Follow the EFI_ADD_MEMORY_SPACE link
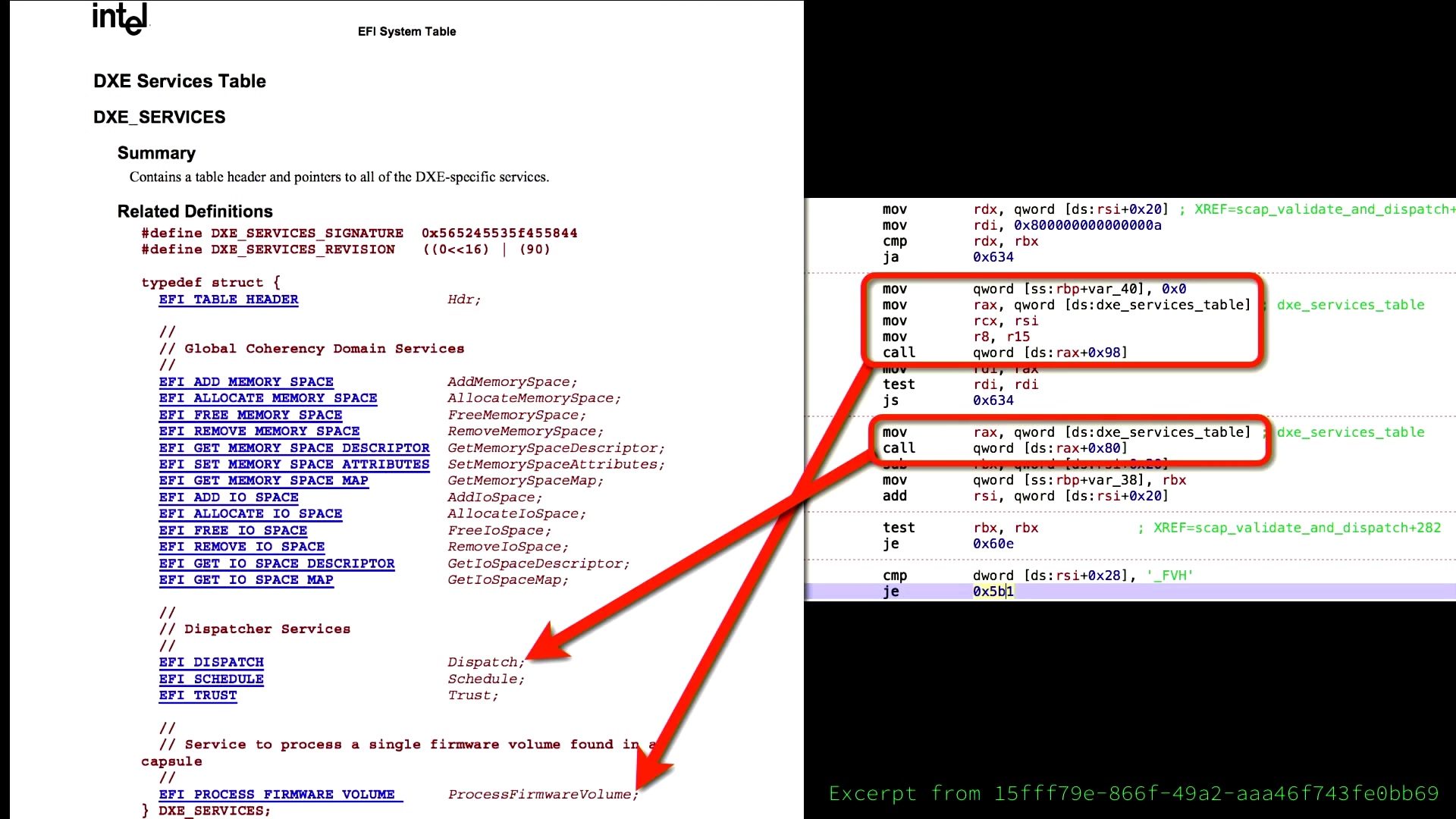The height and width of the screenshot is (819, 1456). [246, 382]
